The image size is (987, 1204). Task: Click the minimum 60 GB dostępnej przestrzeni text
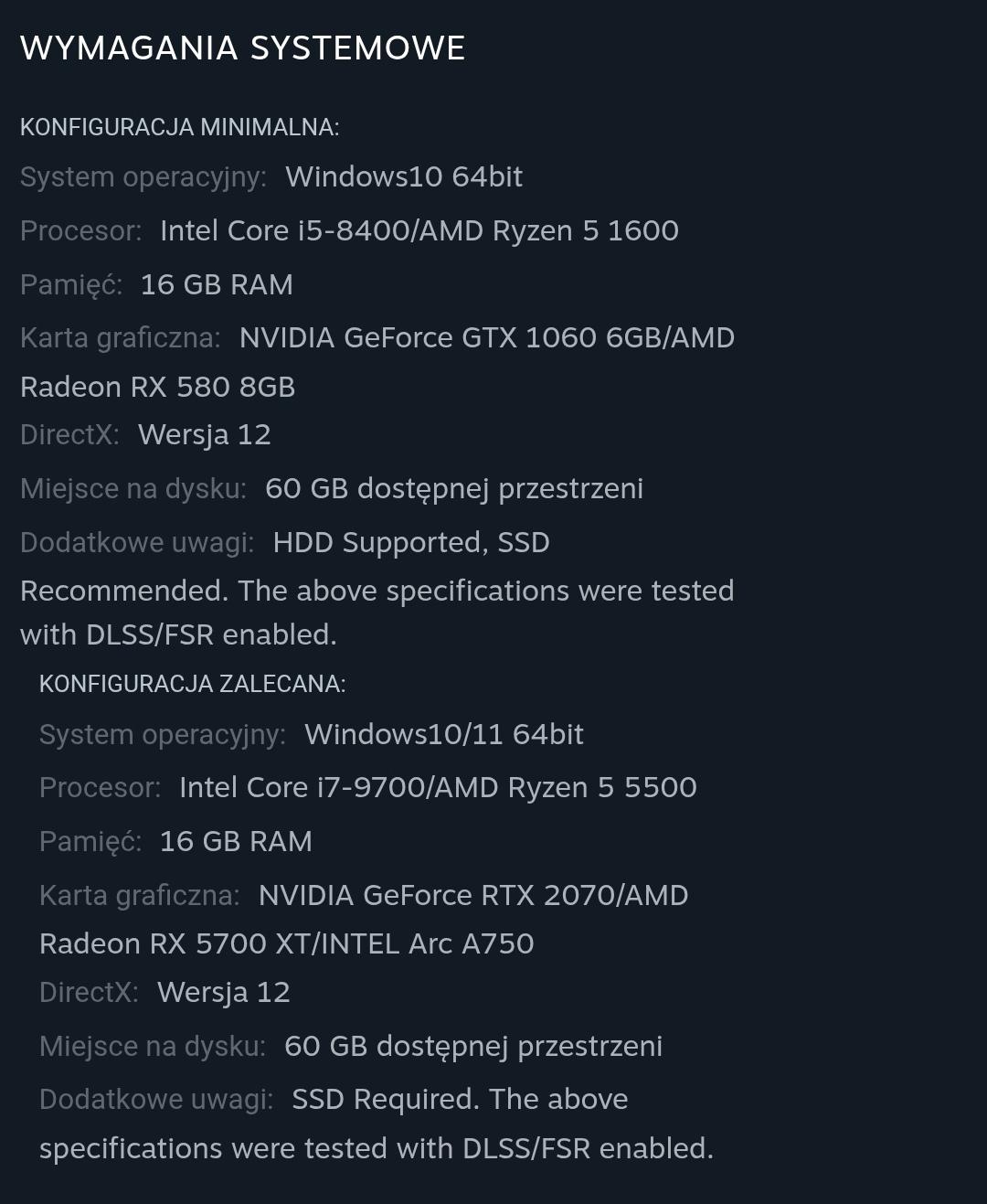click(x=453, y=488)
